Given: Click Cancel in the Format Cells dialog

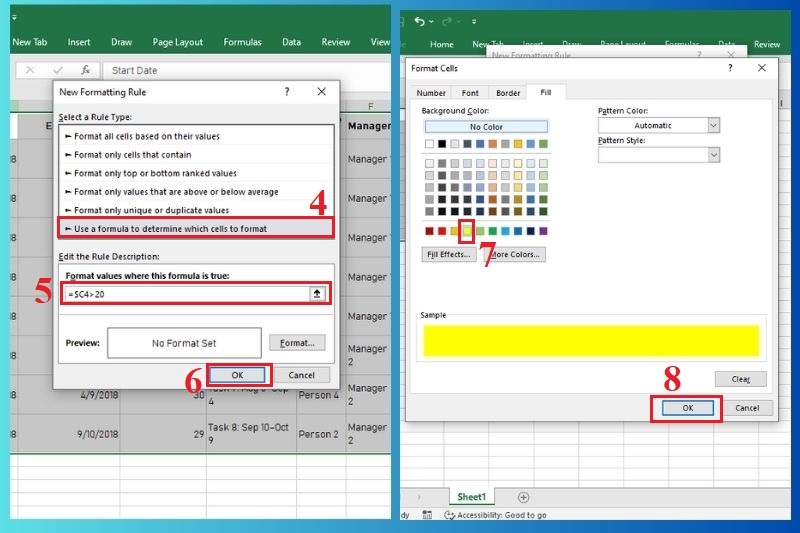Looking at the screenshot, I should pyautogui.click(x=747, y=408).
